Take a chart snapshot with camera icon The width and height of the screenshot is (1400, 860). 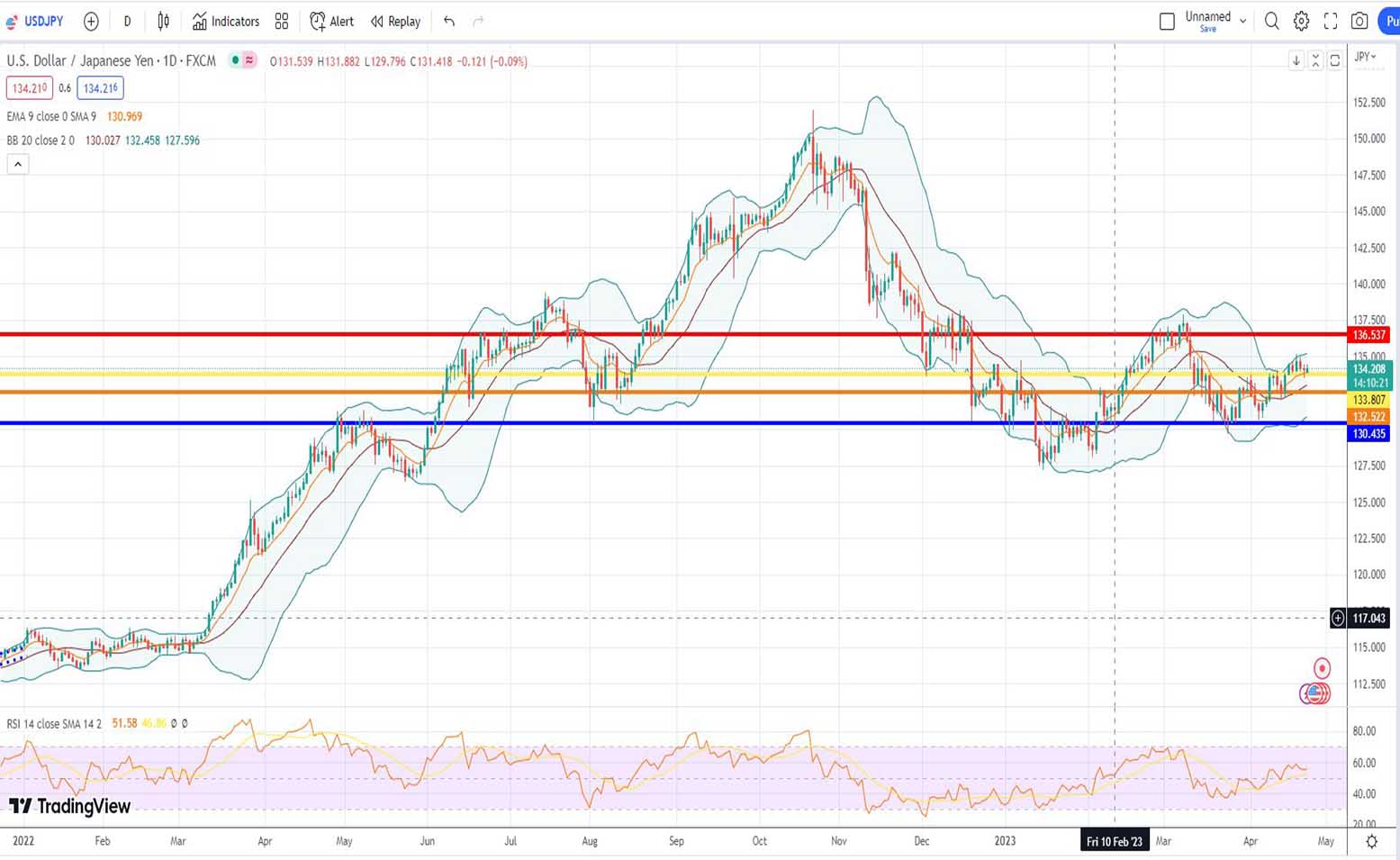click(x=1359, y=21)
